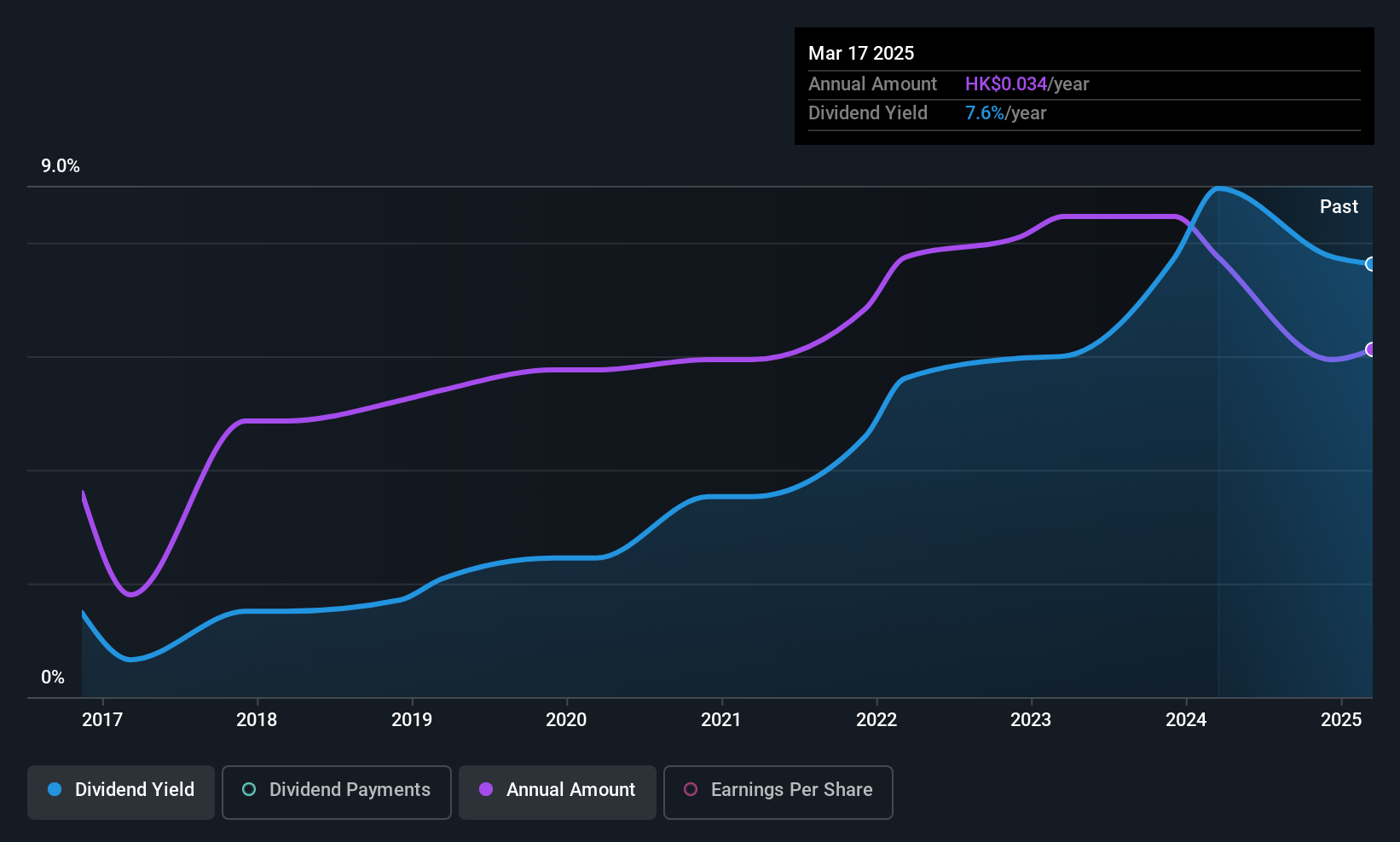Click the blue Dividend Yield legend dot
The width and height of the screenshot is (1400, 842).
[x=55, y=790]
